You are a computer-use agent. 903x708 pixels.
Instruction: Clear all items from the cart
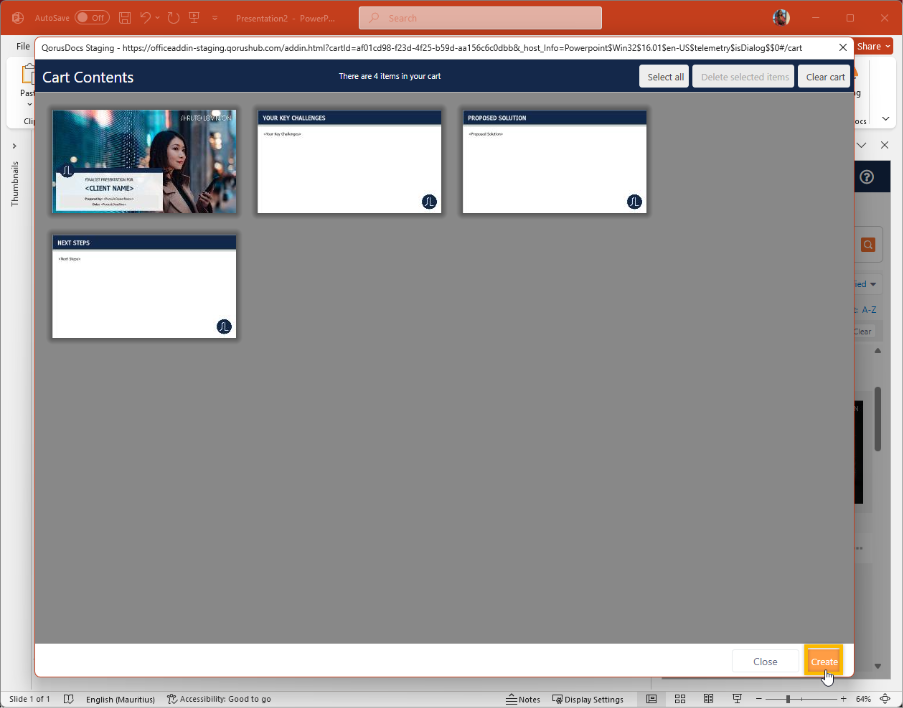[x=824, y=76]
